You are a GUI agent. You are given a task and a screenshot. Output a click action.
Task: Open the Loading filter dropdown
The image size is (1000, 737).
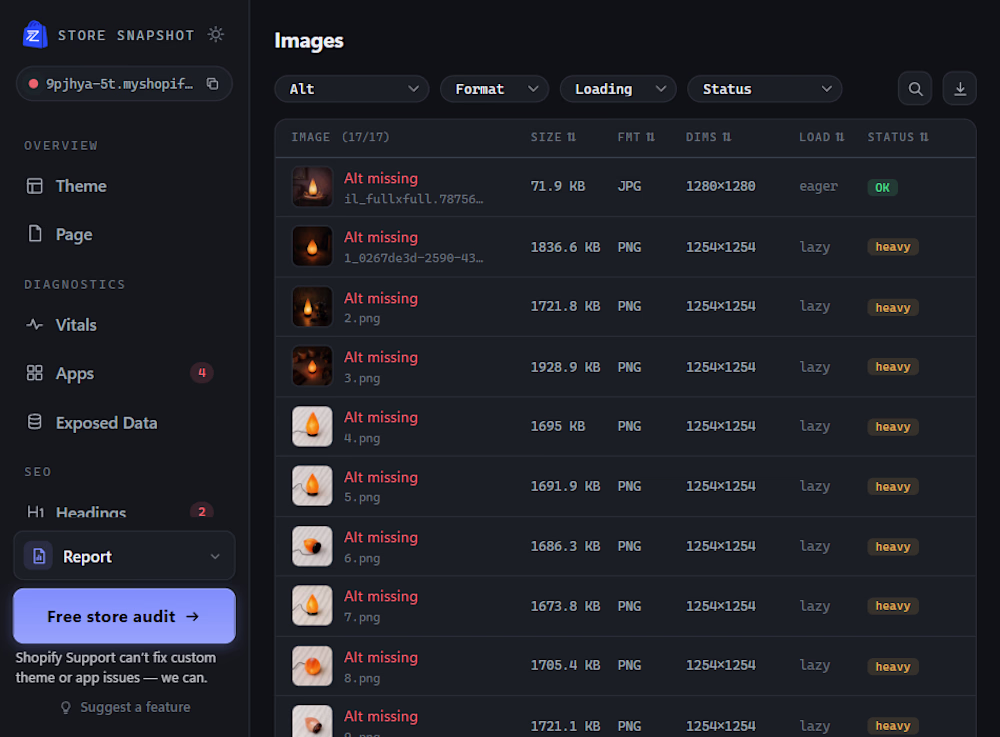[x=618, y=89]
